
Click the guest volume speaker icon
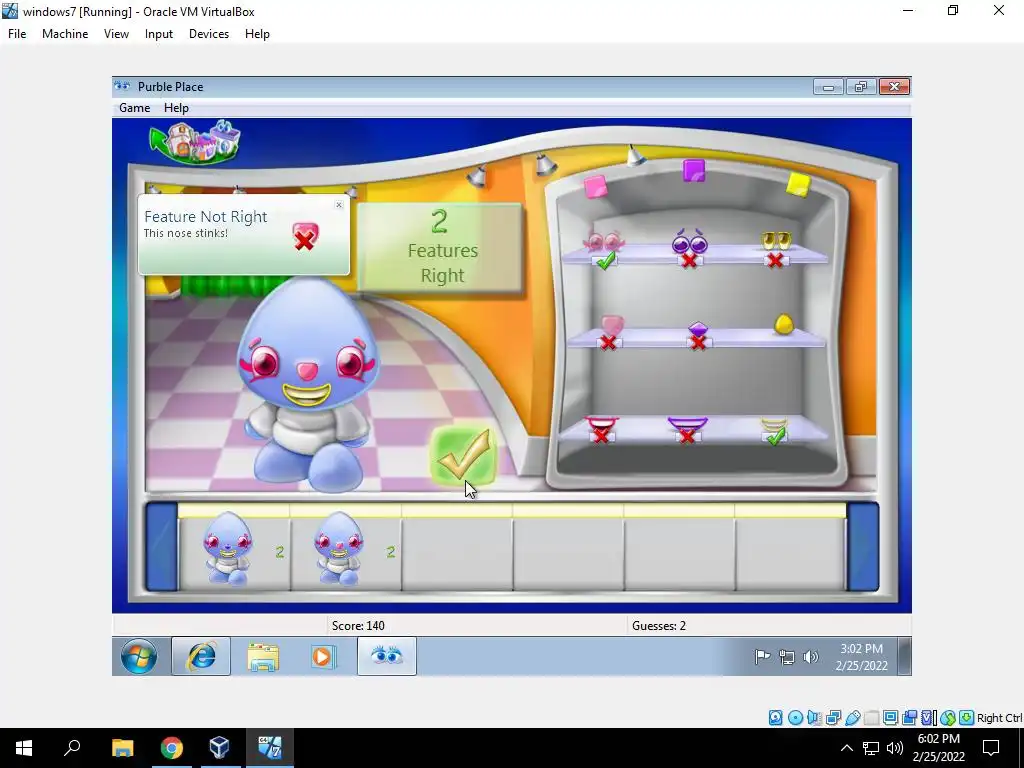click(810, 657)
